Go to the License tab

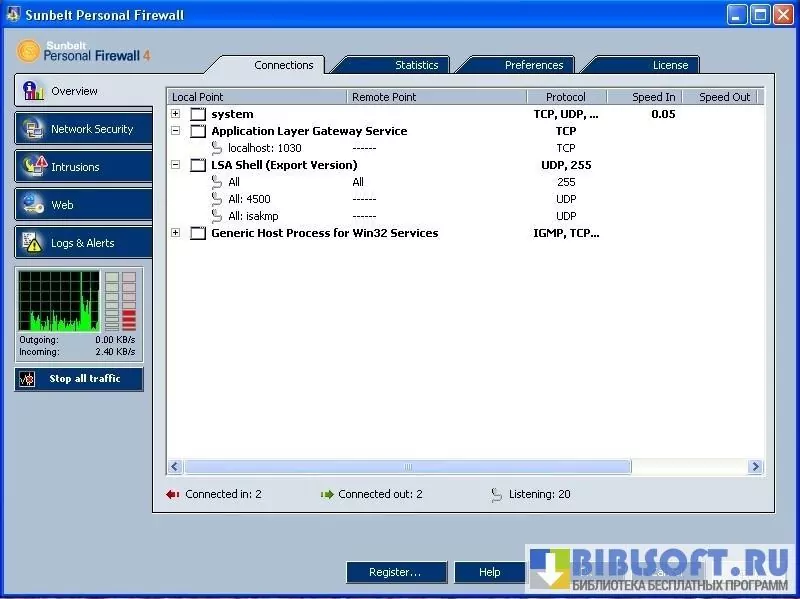click(x=670, y=65)
